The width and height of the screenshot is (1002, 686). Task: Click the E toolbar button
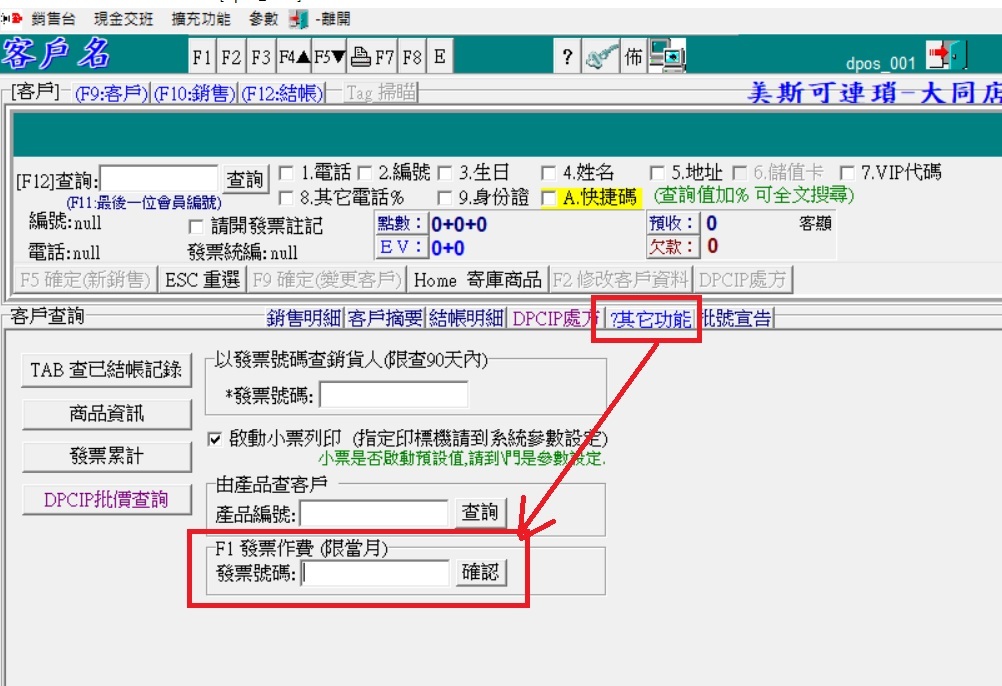pos(440,57)
